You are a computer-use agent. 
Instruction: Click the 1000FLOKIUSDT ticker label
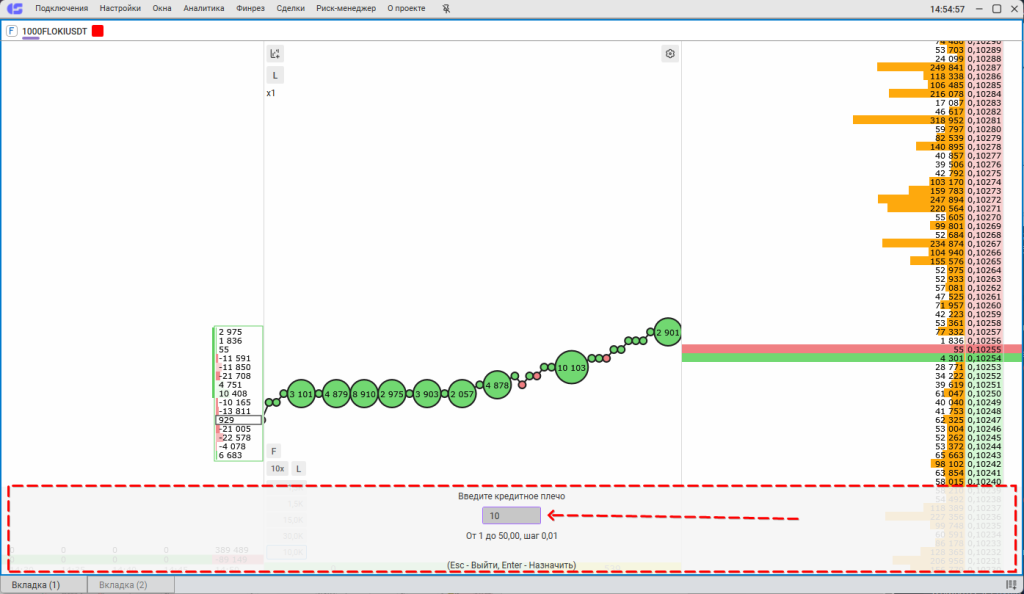pyautogui.click(x=55, y=31)
